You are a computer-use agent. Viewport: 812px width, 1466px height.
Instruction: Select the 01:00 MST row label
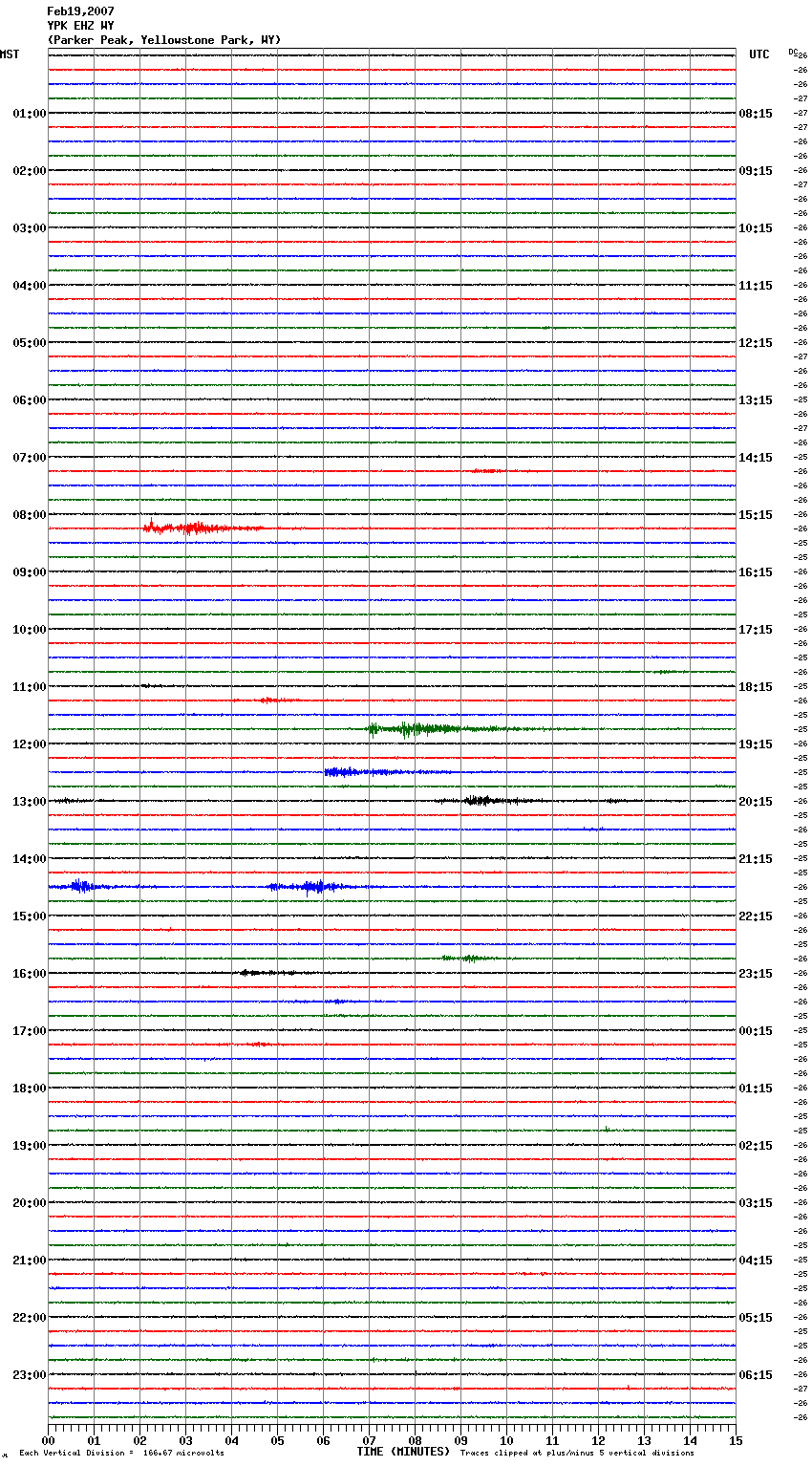(30, 114)
